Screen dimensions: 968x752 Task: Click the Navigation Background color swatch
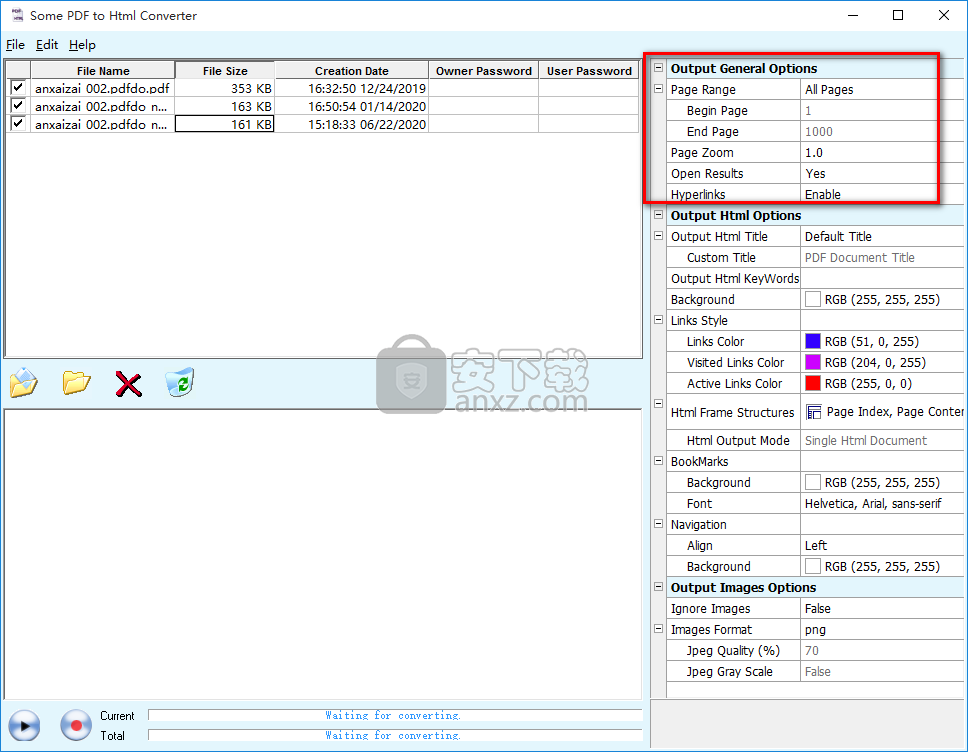[x=813, y=566]
